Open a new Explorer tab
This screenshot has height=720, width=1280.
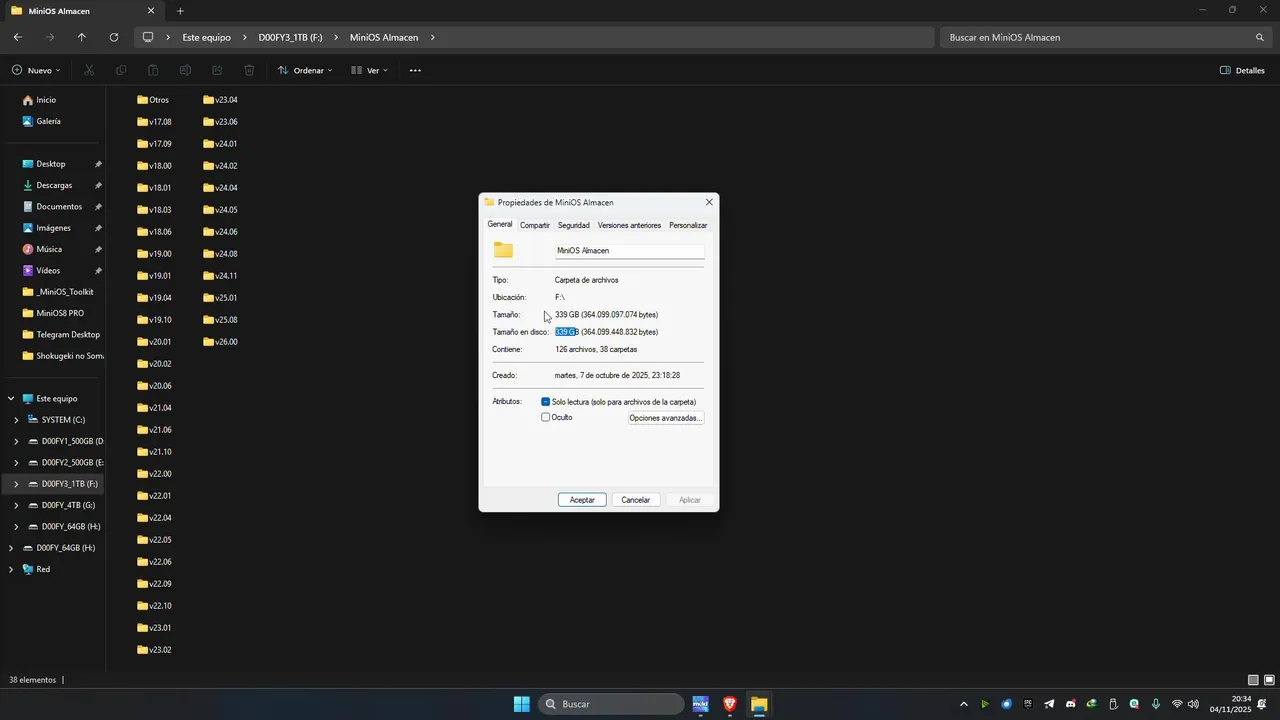point(180,11)
